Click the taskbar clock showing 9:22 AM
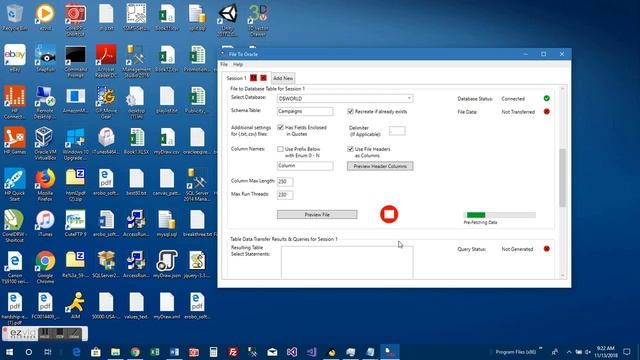This screenshot has width=640, height=360. tap(605, 351)
